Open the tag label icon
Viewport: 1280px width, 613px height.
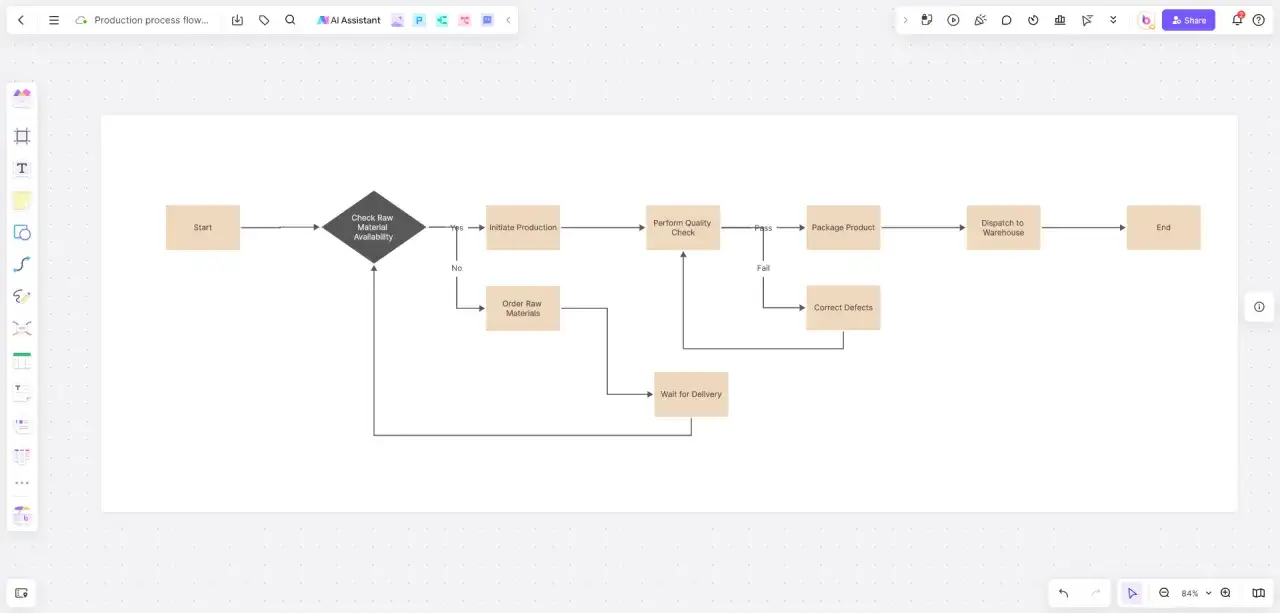click(264, 20)
